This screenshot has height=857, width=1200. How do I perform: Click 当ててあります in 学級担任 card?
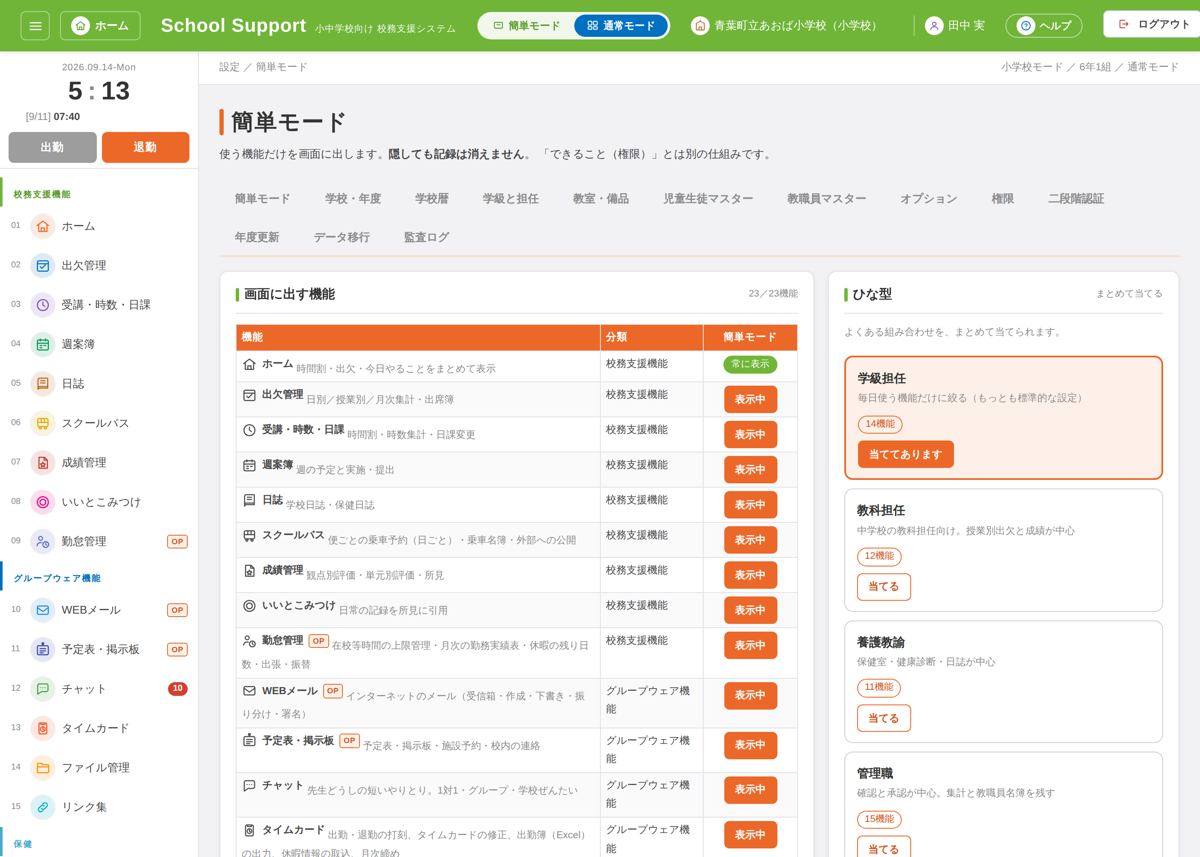point(905,454)
